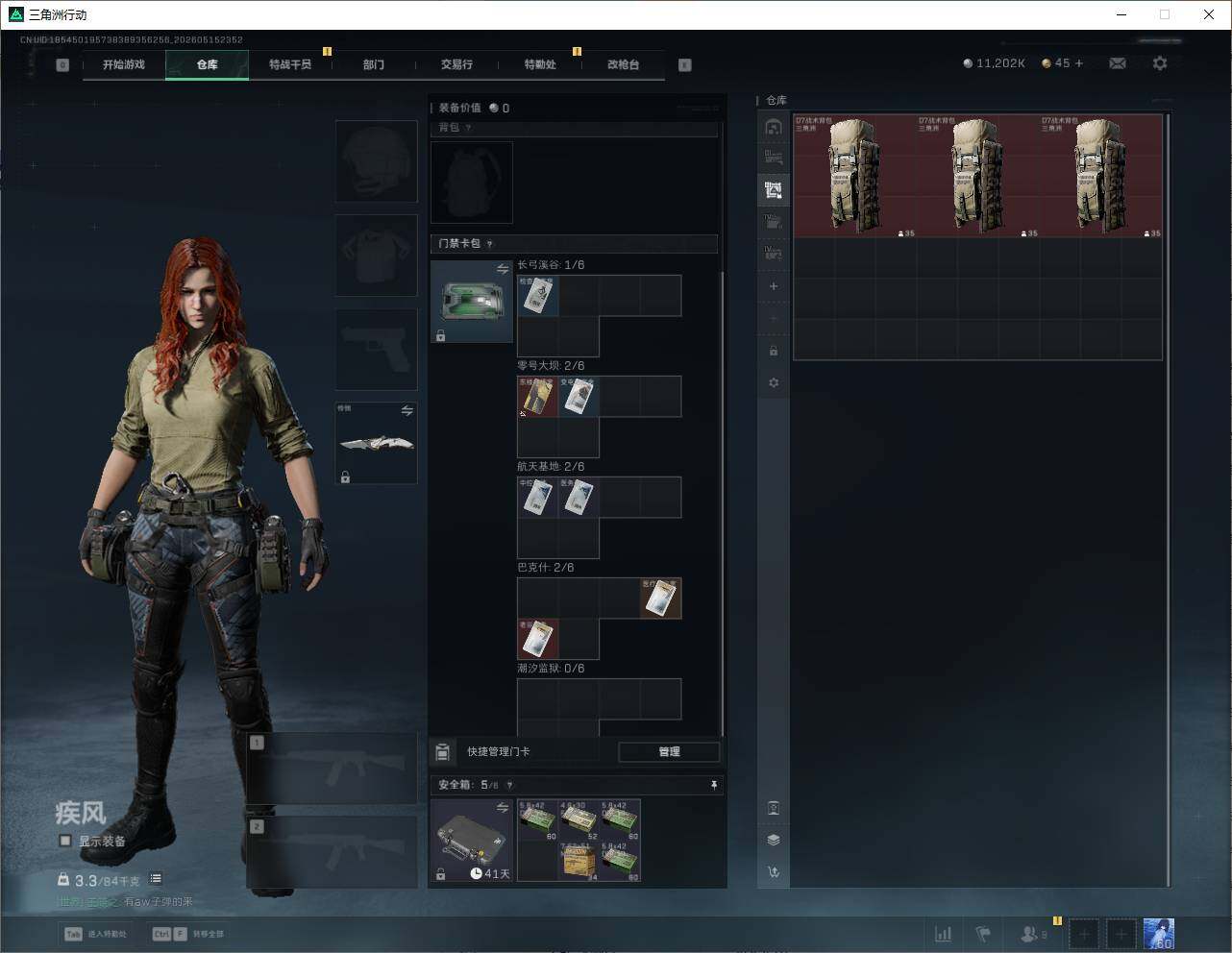Click the right arrow after 改枪台 tab

click(x=685, y=65)
